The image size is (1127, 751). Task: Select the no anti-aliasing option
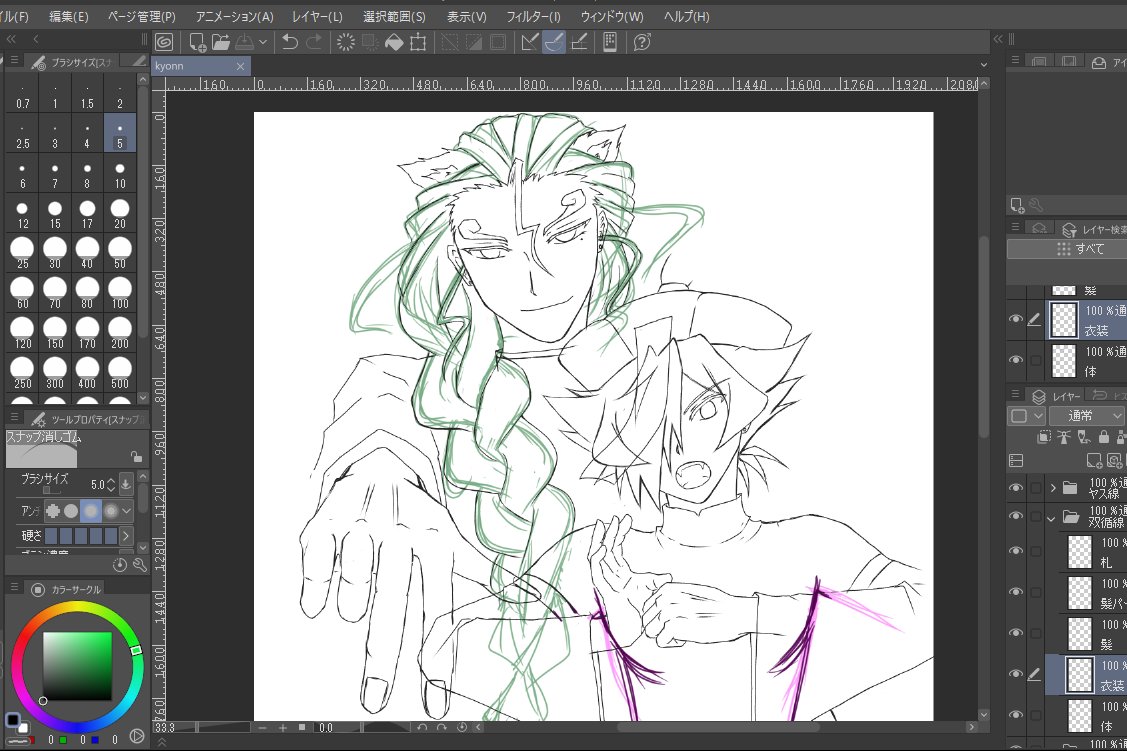52,511
